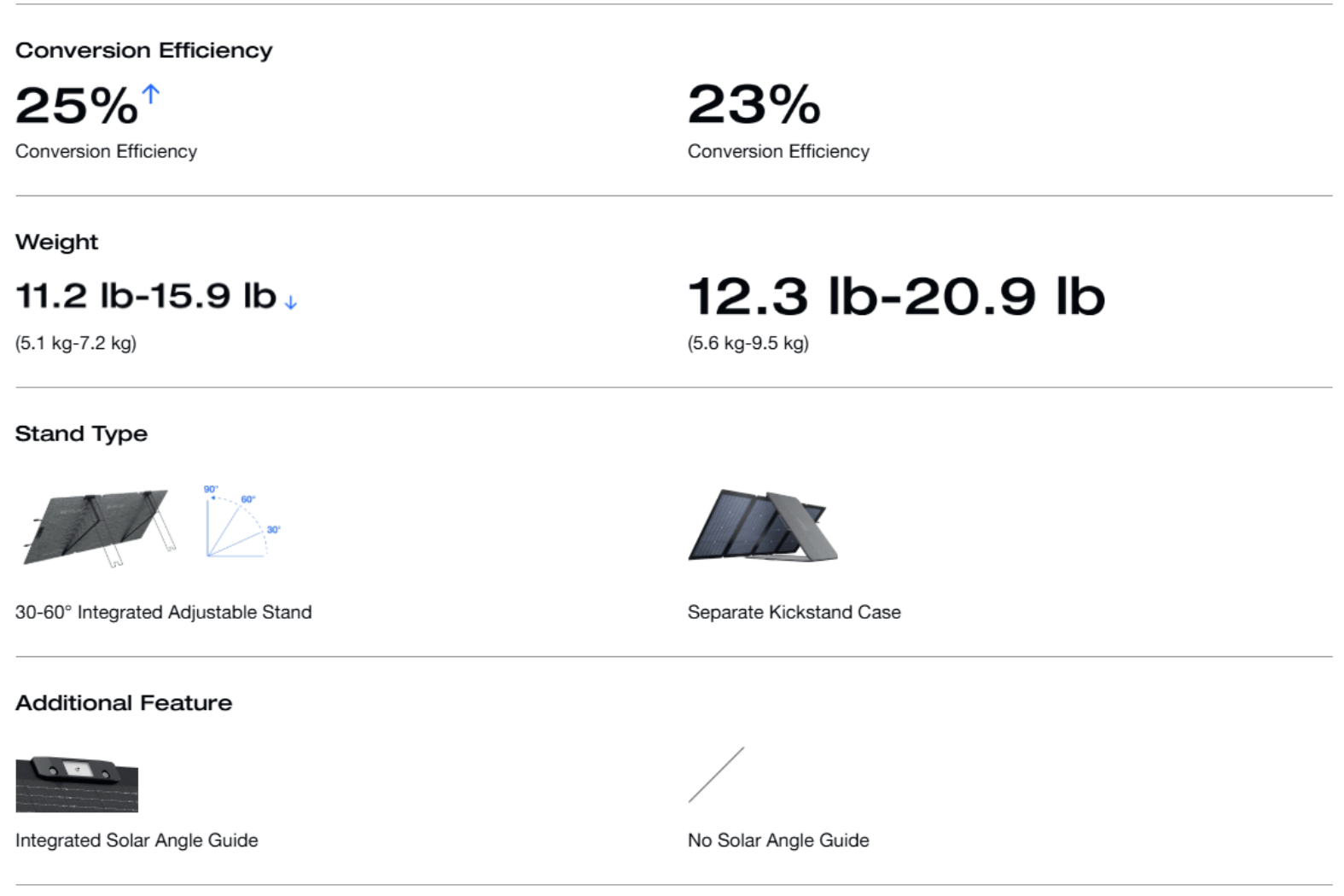Screen dimensions: 1344x896
Task: Click the Additional Feature section heading
Action: [124, 702]
